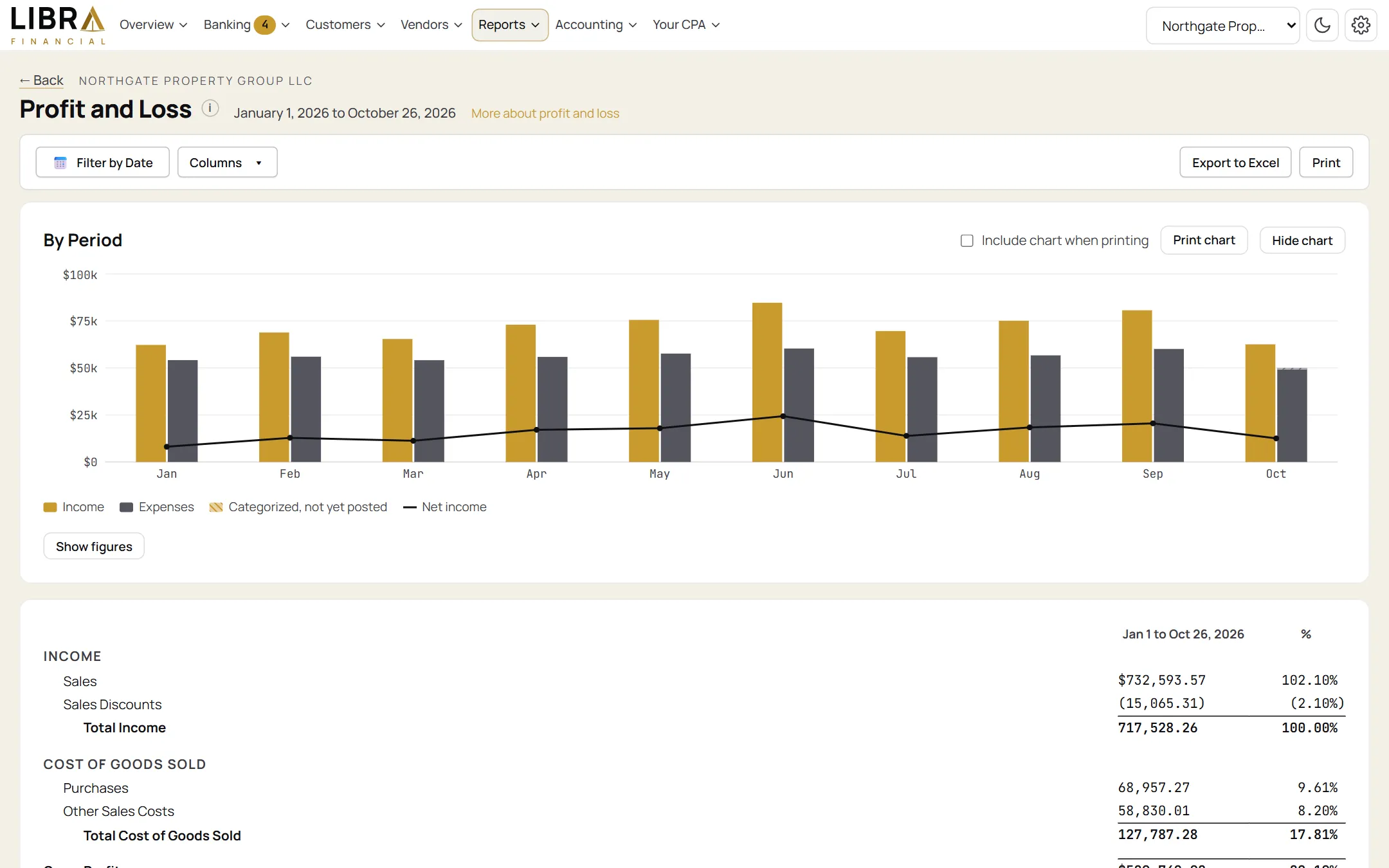
Task: Open the Northgate Prop company selector
Action: 1222,26
